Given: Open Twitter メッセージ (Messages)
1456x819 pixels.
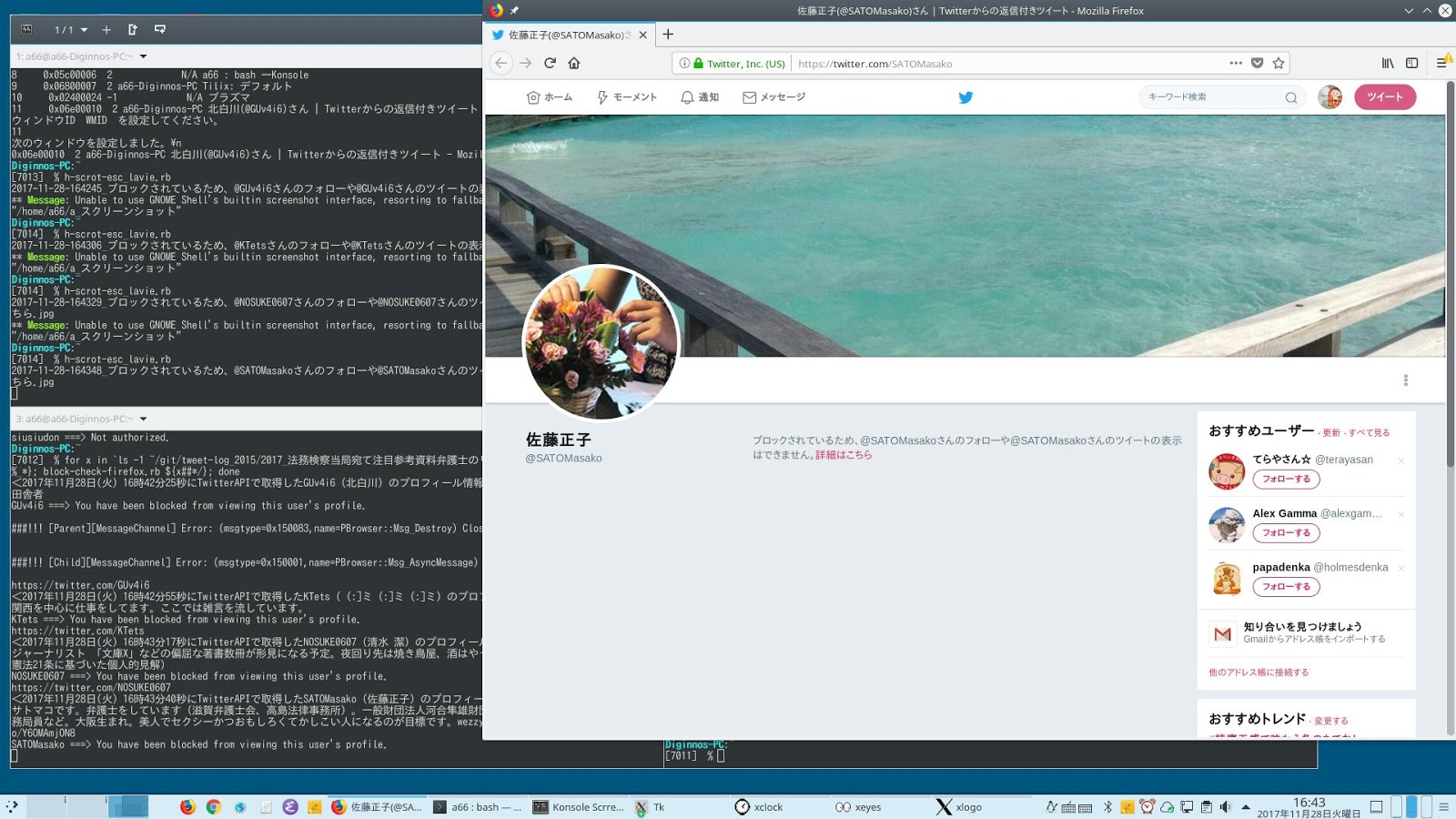Looking at the screenshot, I should tap(773, 97).
